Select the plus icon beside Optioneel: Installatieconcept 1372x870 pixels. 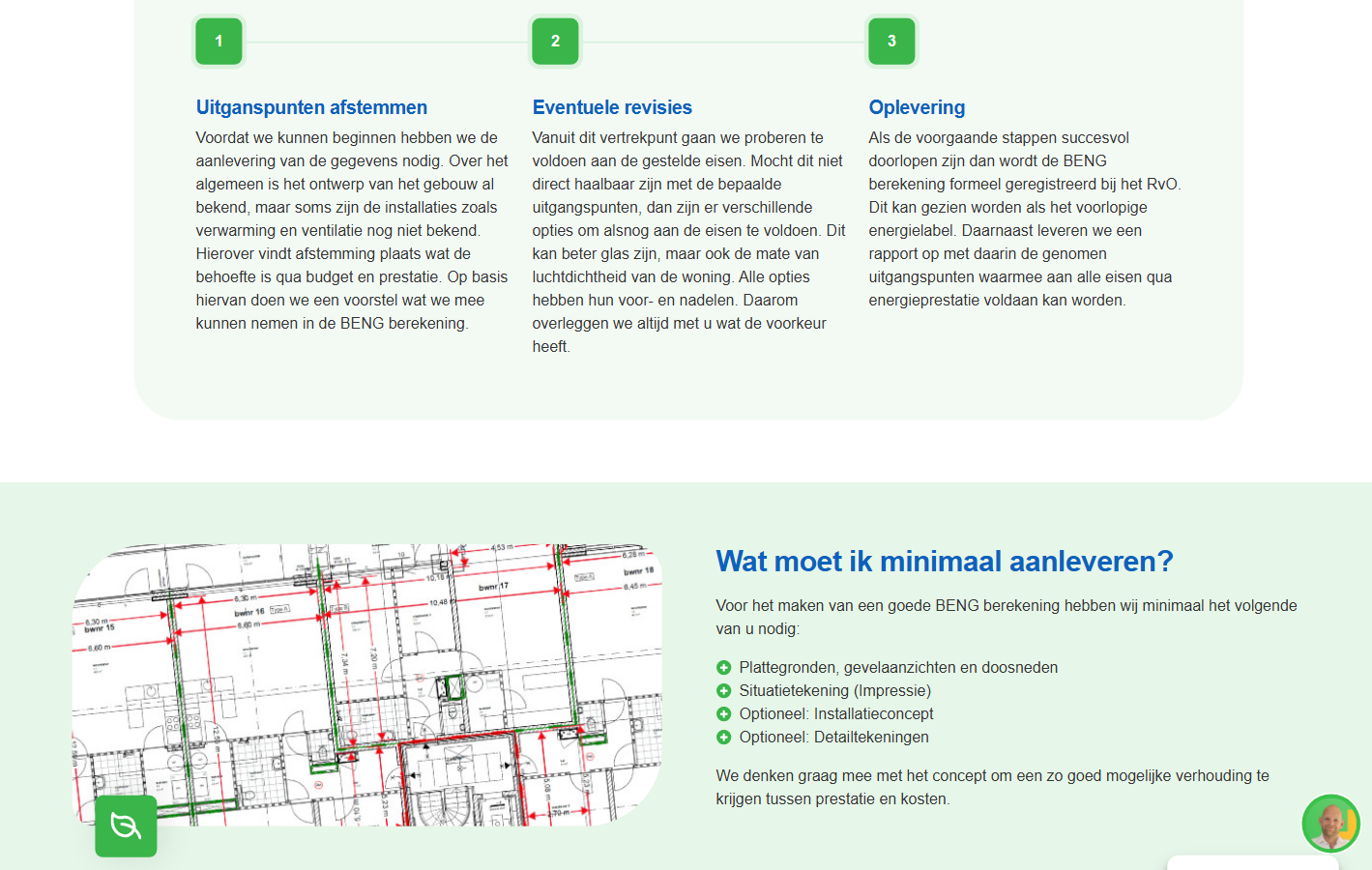click(723, 713)
